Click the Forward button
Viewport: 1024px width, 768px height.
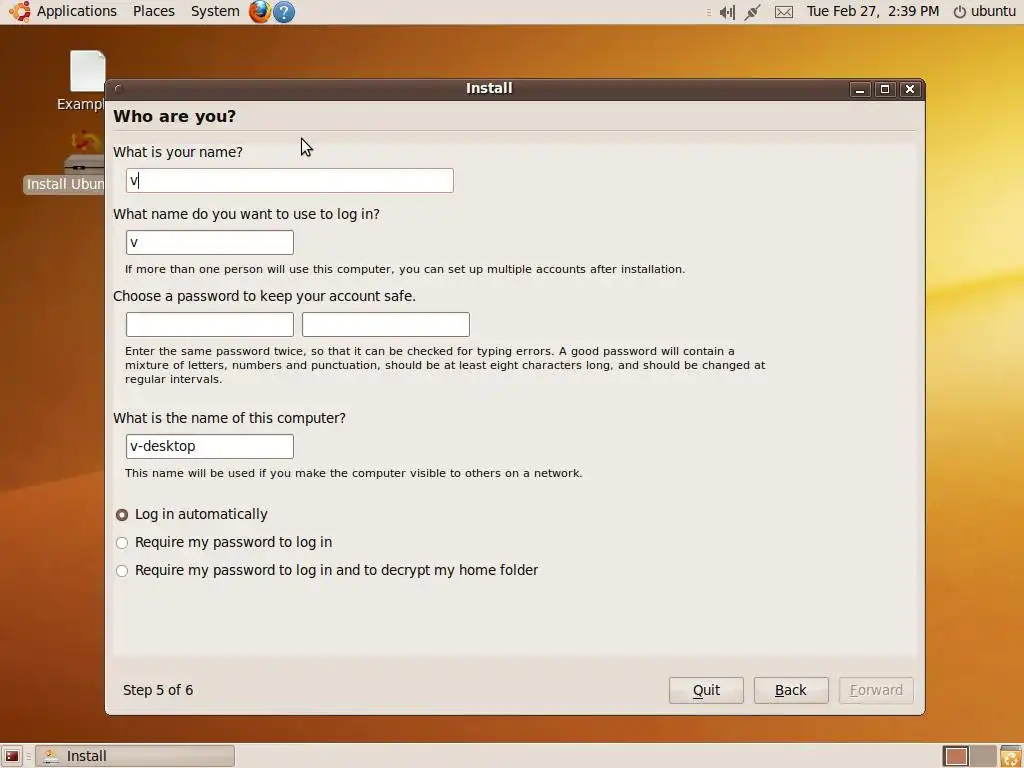point(876,690)
